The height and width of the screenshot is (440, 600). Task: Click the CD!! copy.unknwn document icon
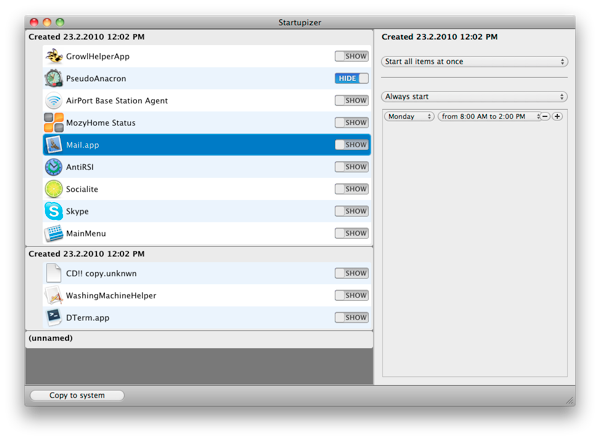coord(54,273)
